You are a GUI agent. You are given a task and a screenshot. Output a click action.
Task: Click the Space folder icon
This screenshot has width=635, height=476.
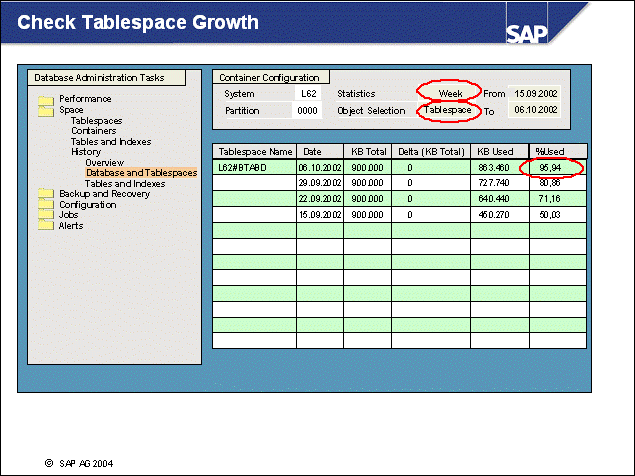45,111
